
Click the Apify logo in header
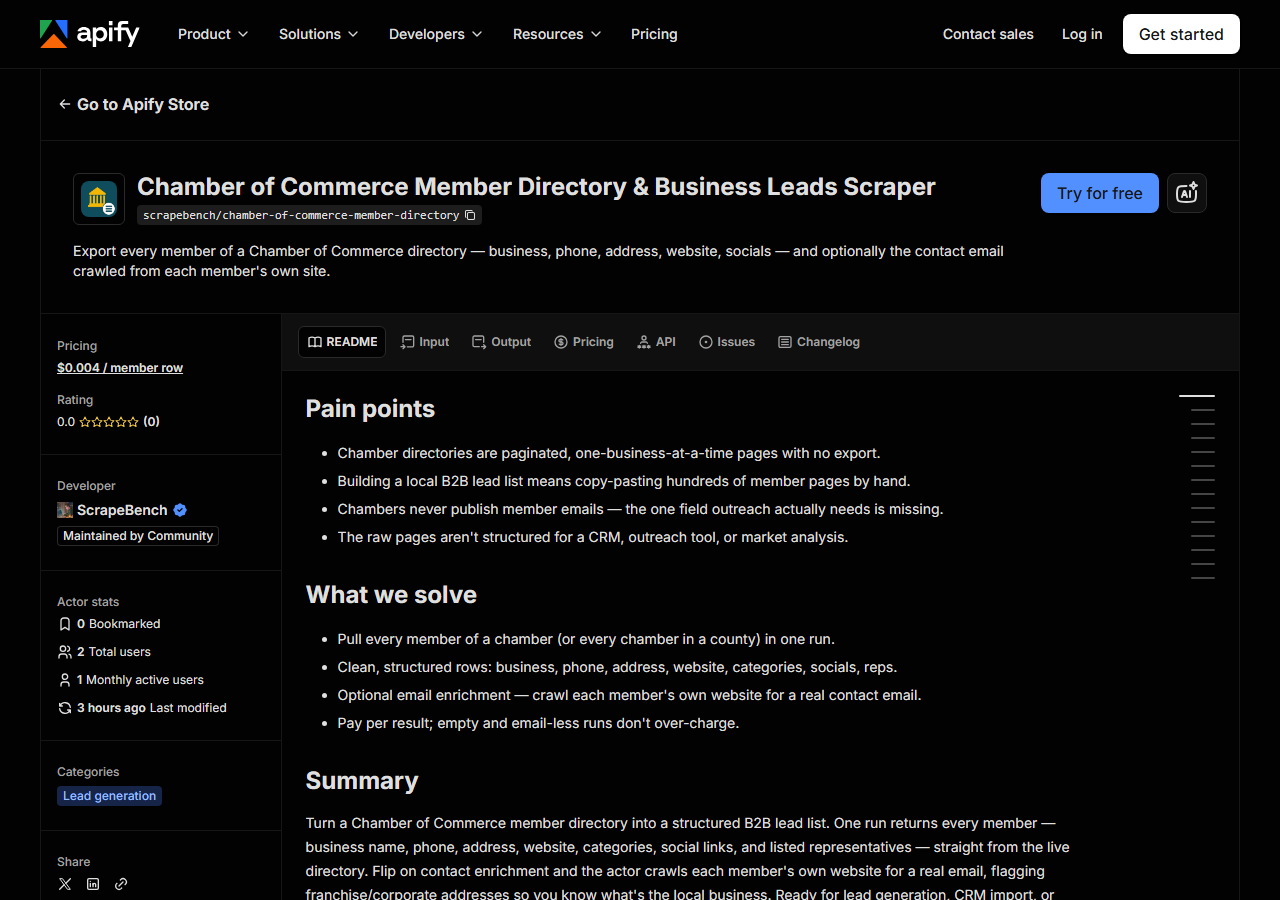click(x=90, y=34)
